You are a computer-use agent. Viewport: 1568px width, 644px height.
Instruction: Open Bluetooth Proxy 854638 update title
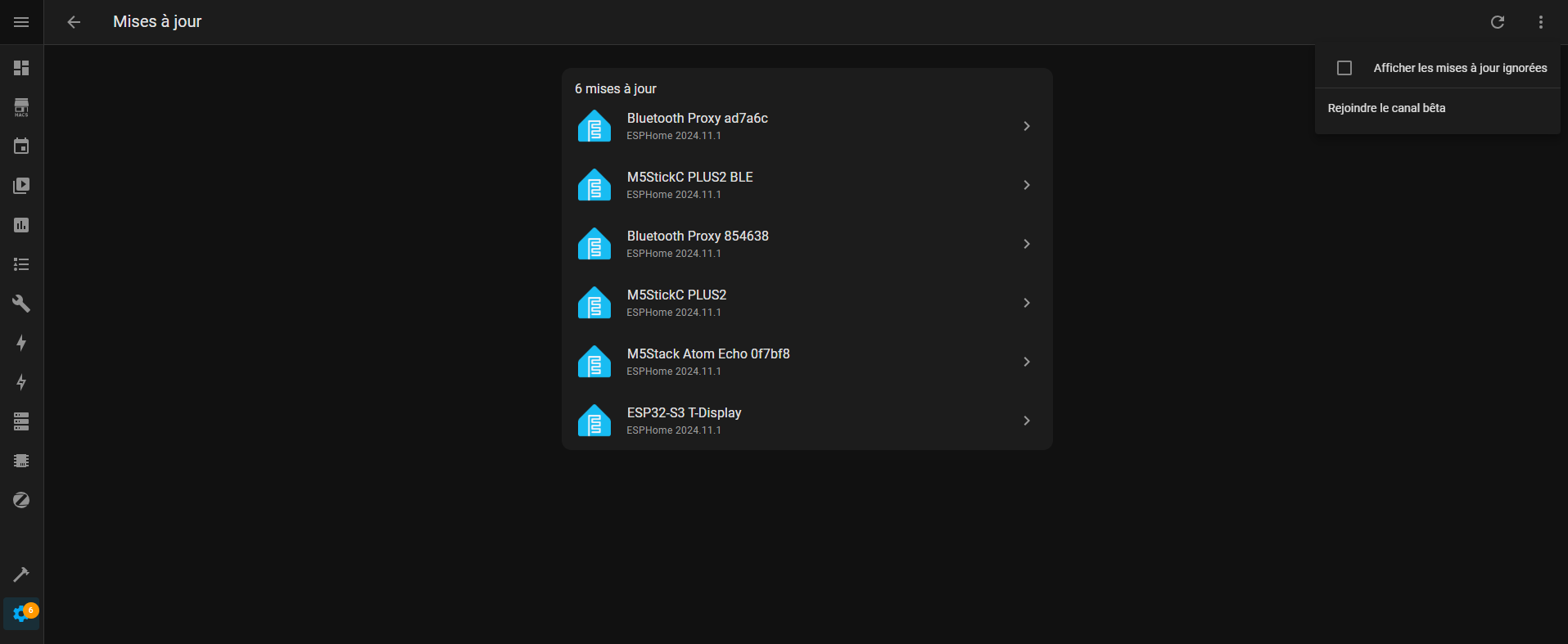(x=698, y=236)
